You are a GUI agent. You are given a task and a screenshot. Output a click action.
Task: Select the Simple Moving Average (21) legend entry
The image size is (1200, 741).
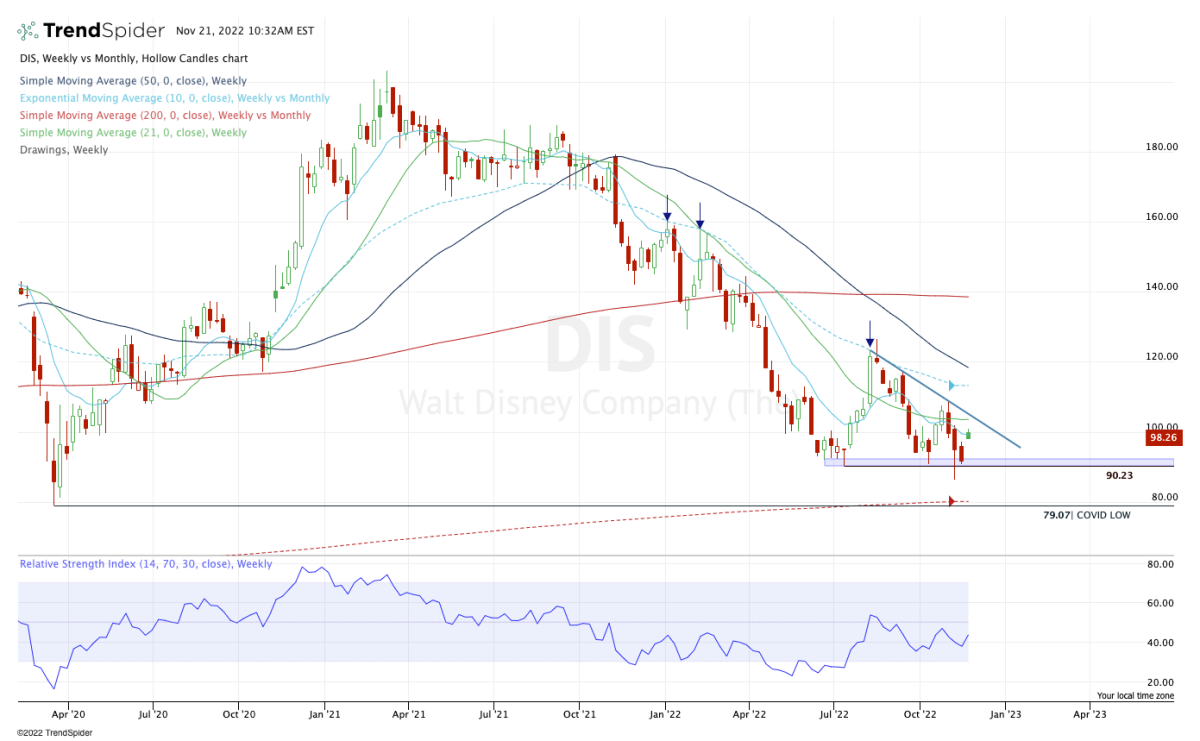point(132,133)
